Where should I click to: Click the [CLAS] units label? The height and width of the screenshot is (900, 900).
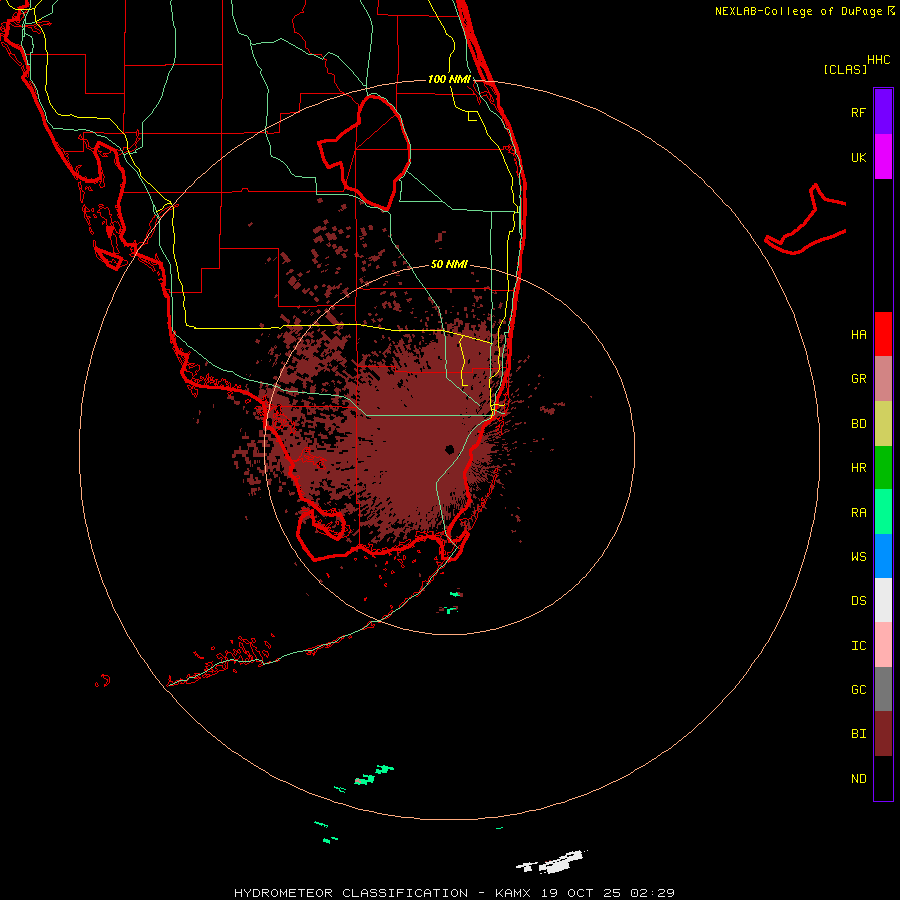coord(845,69)
